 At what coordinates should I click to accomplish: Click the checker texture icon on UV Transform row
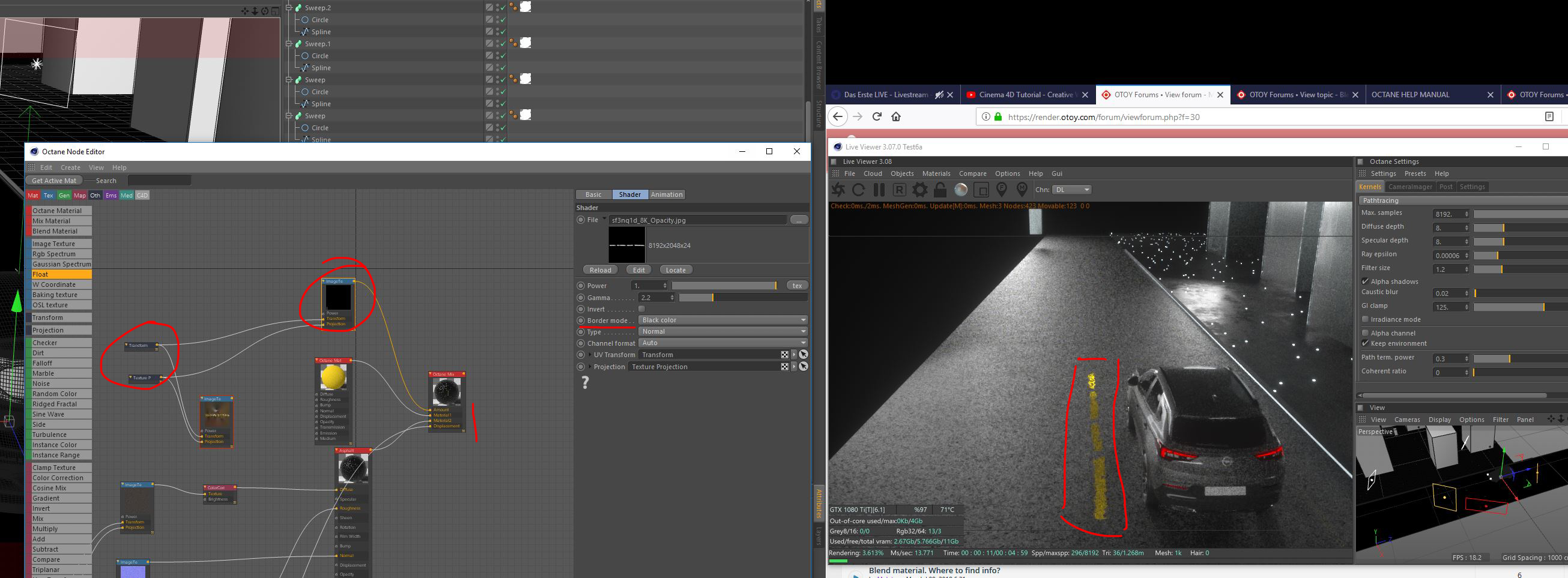[785, 355]
